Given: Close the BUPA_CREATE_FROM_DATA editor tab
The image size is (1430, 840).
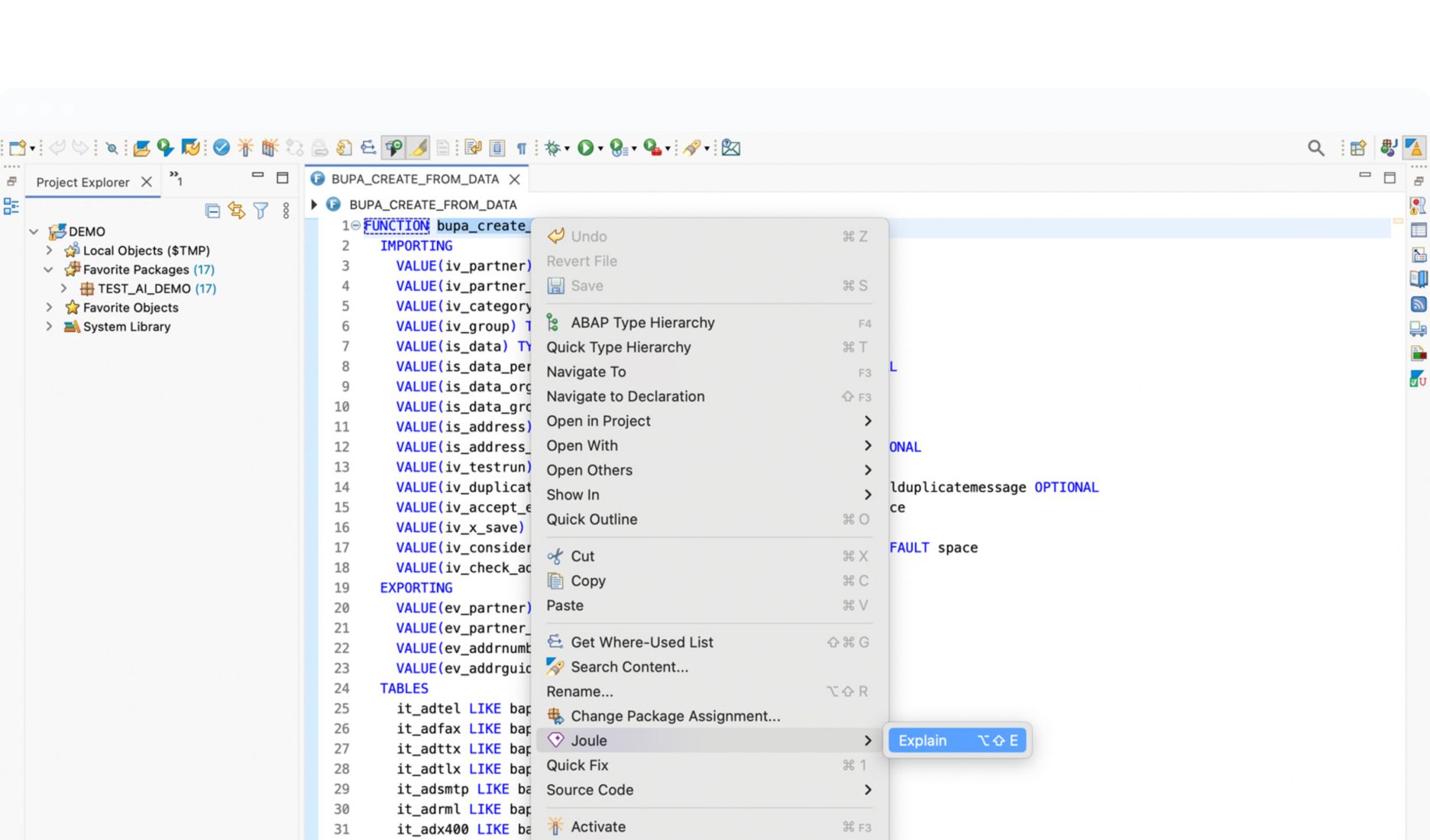Looking at the screenshot, I should [x=515, y=179].
